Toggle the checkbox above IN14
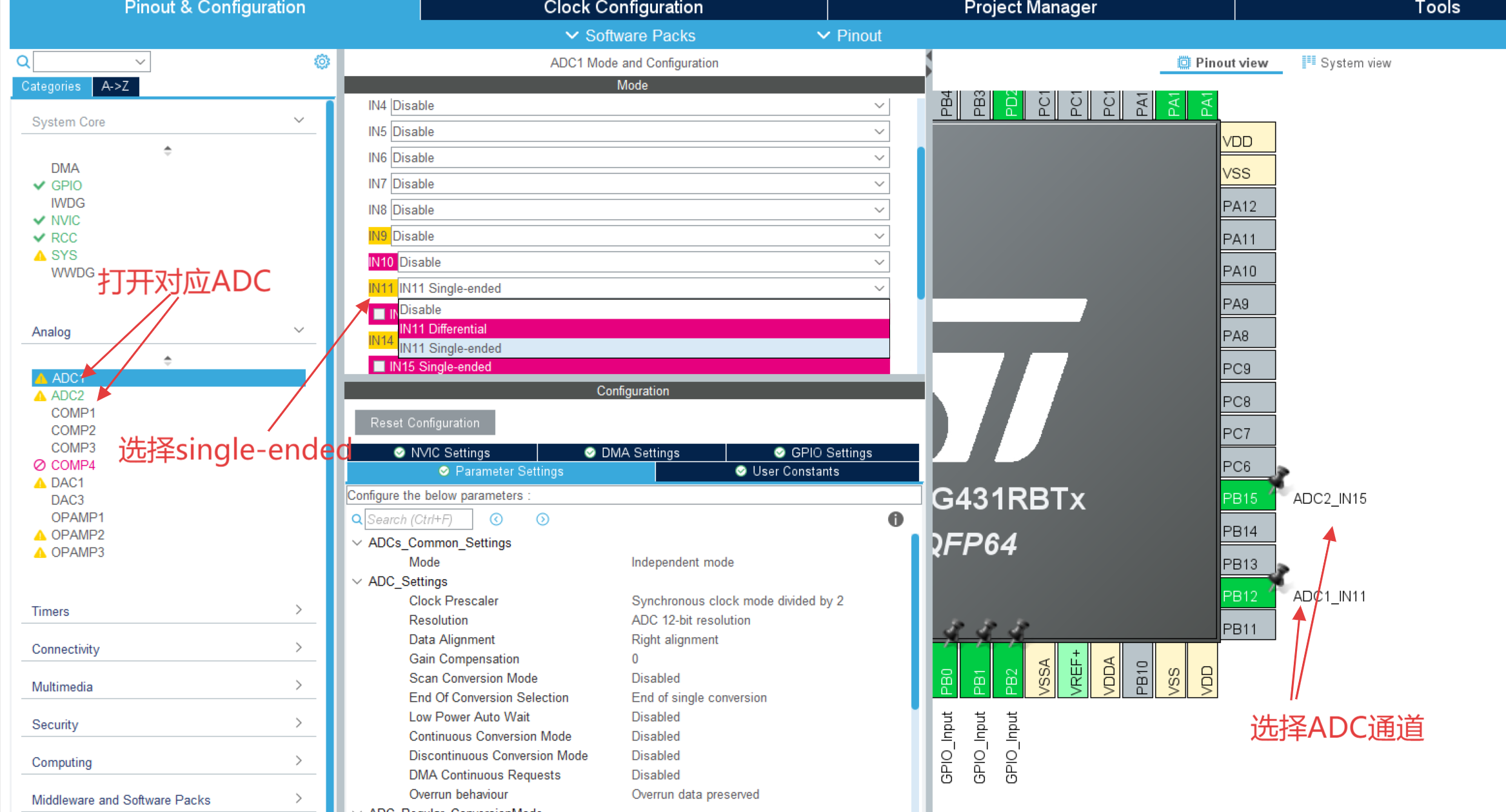The width and height of the screenshot is (1506, 812). pos(379,314)
